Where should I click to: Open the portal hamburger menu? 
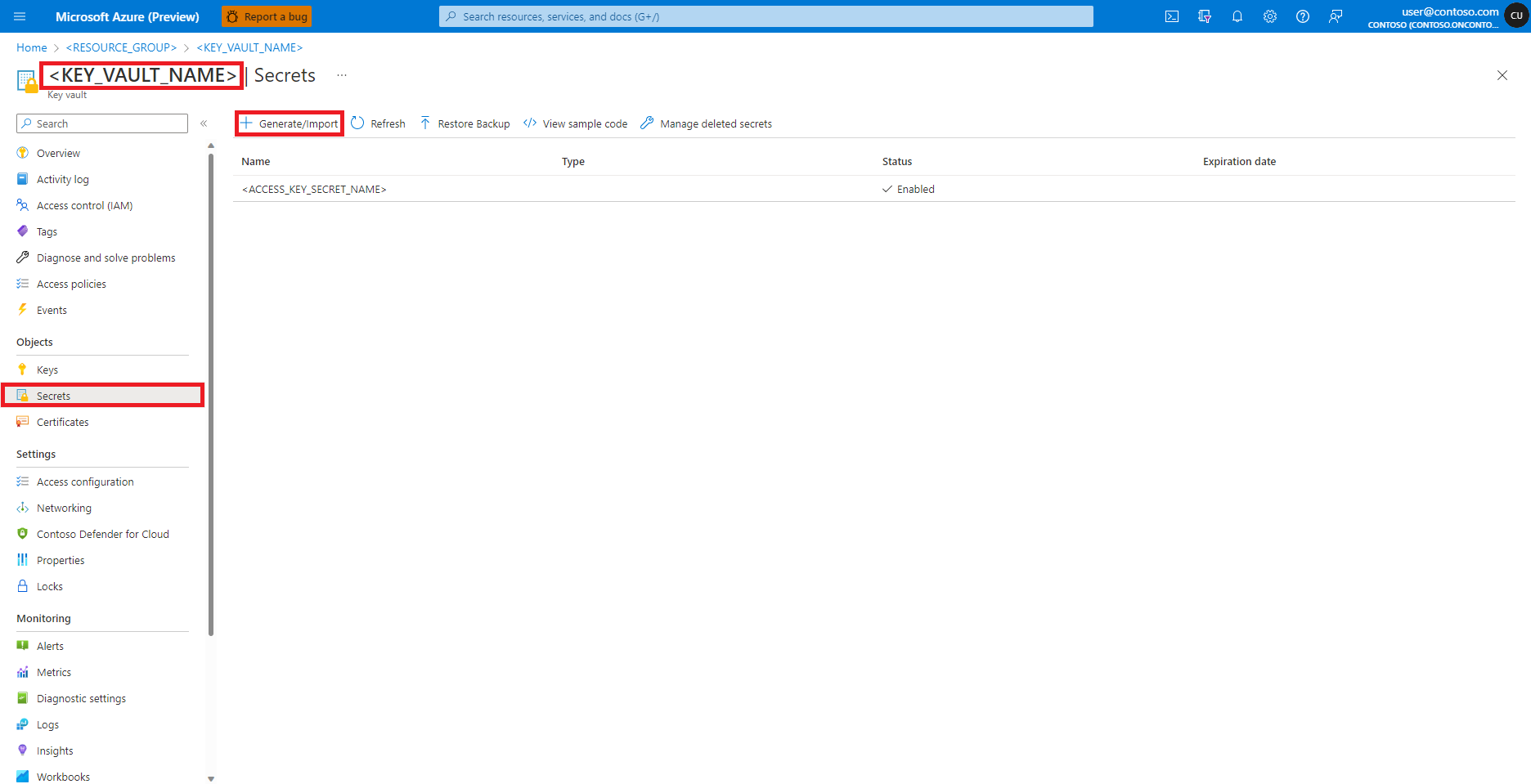point(19,16)
